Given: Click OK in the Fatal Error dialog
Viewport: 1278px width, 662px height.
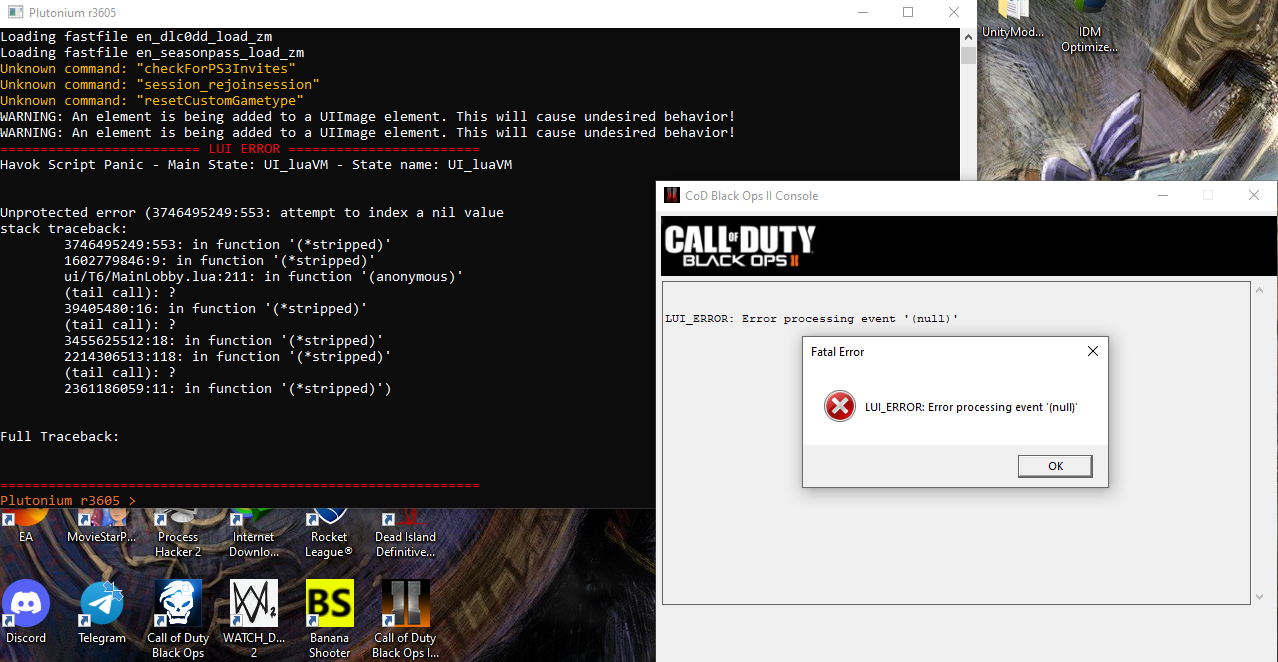Looking at the screenshot, I should tap(1055, 466).
